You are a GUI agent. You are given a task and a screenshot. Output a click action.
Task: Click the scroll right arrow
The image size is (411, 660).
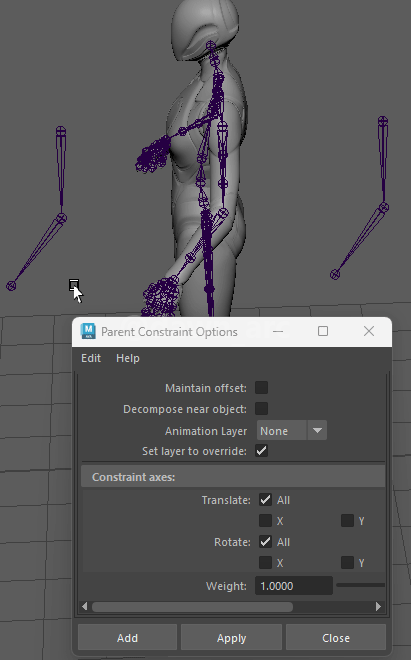[x=378, y=607]
